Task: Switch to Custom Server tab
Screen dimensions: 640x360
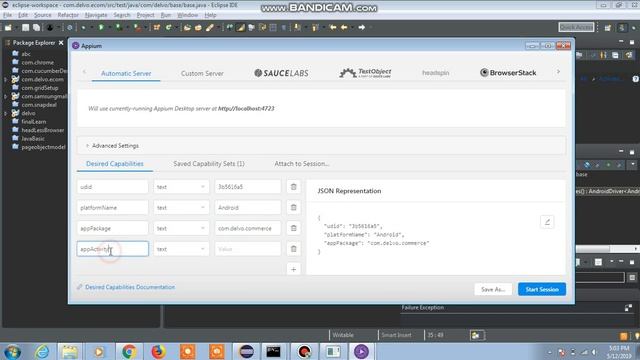Action: click(x=202, y=73)
